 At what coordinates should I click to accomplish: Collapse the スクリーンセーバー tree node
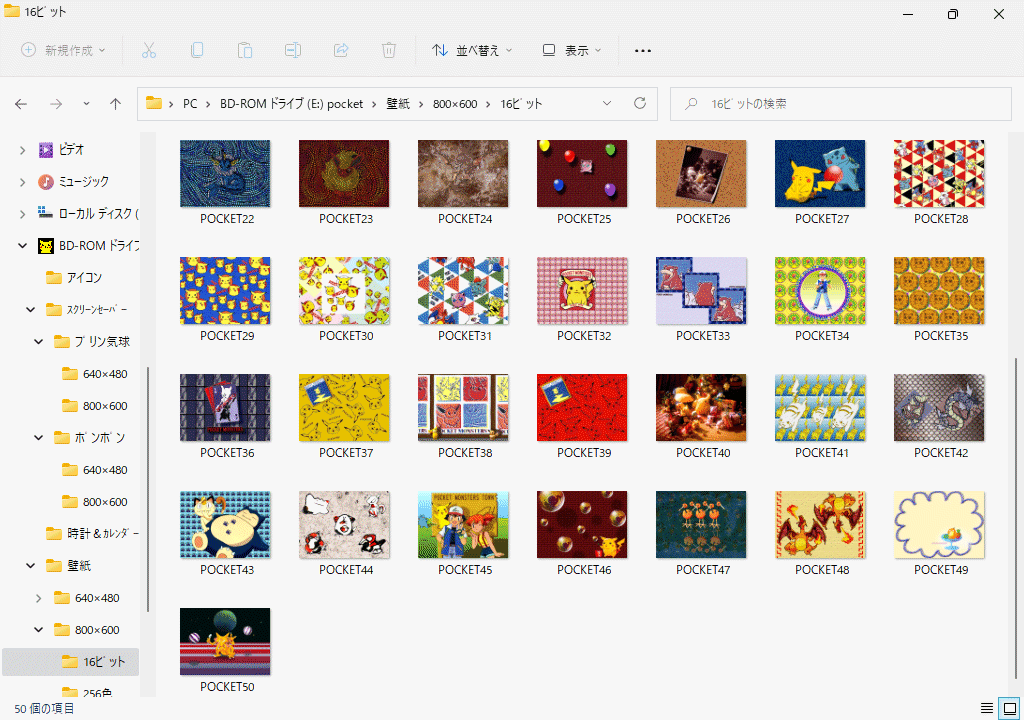click(x=31, y=310)
